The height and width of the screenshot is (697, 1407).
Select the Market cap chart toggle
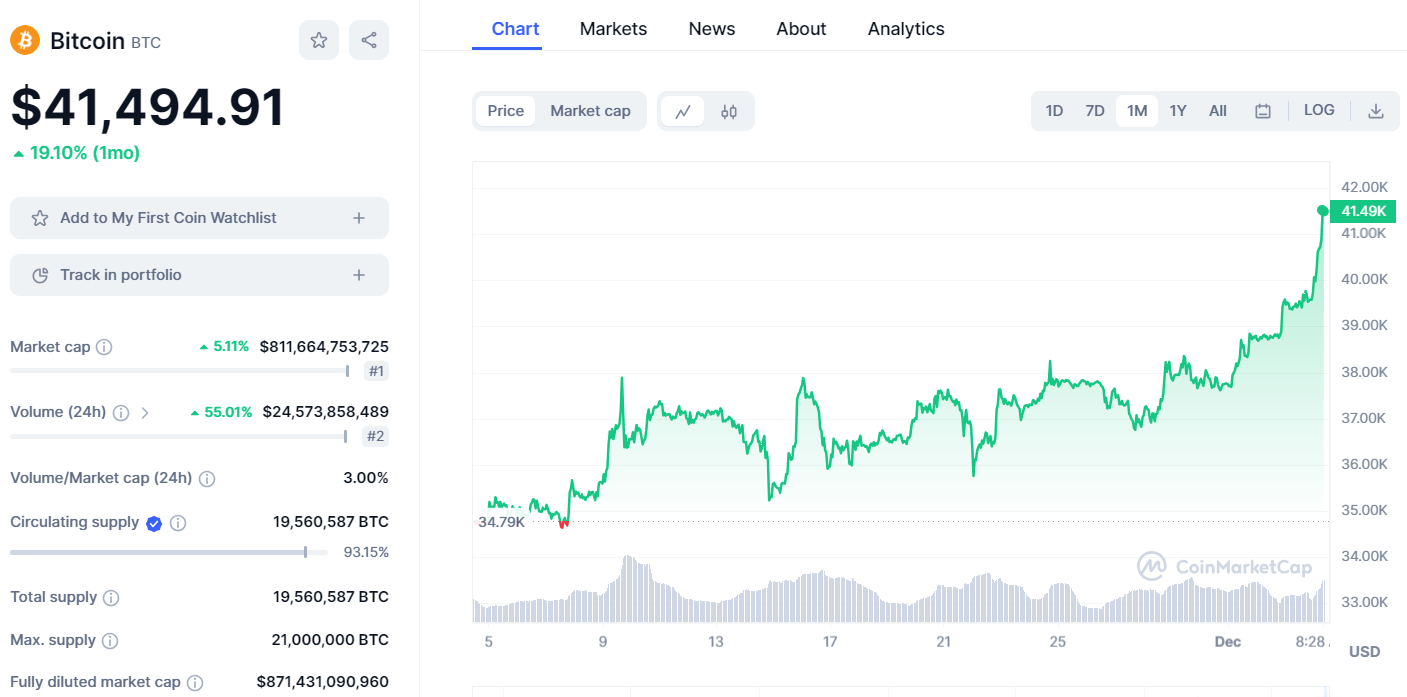pos(590,111)
